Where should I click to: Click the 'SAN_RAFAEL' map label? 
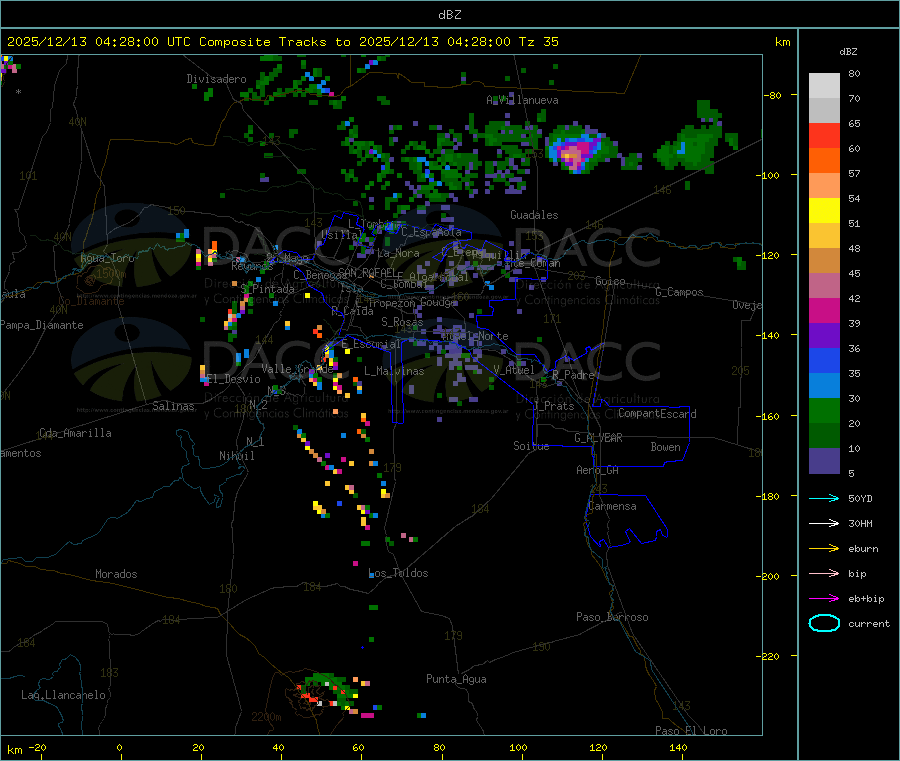click(366, 272)
